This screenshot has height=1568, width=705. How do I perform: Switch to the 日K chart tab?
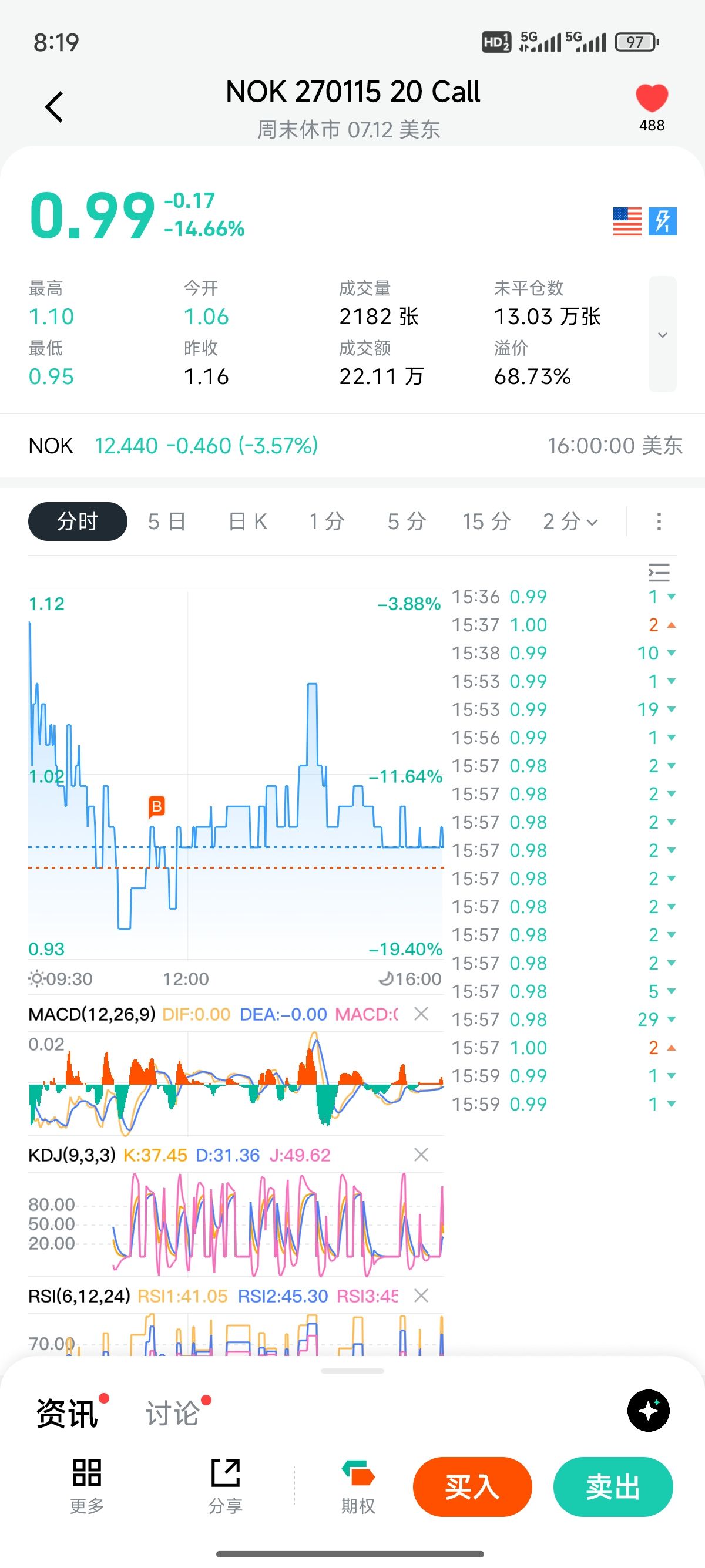tap(247, 521)
